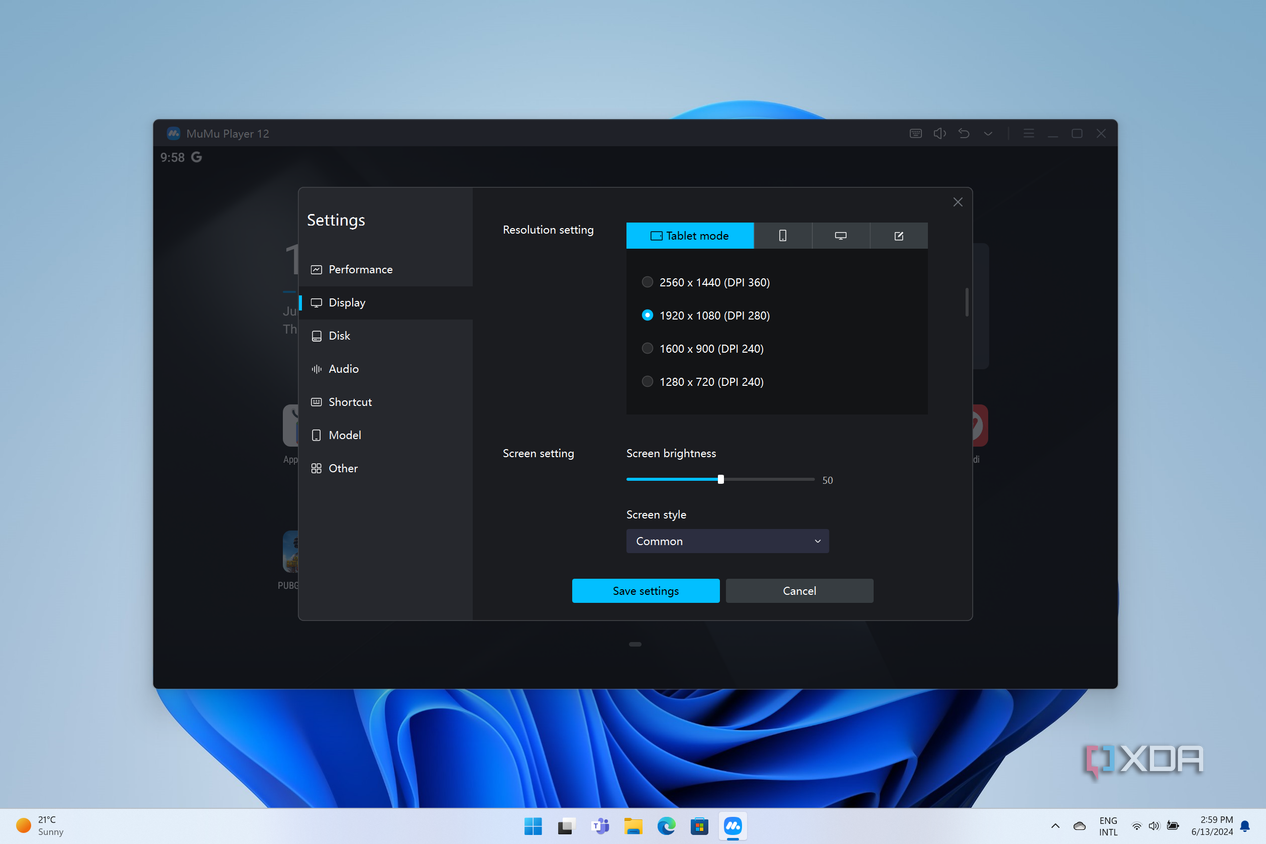Launch Microsoft Edge from the taskbar
The height and width of the screenshot is (844, 1266).
tap(666, 826)
